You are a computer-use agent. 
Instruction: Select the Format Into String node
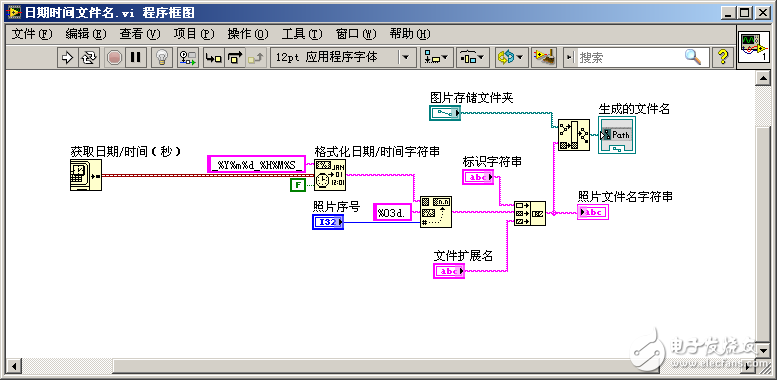click(x=436, y=212)
